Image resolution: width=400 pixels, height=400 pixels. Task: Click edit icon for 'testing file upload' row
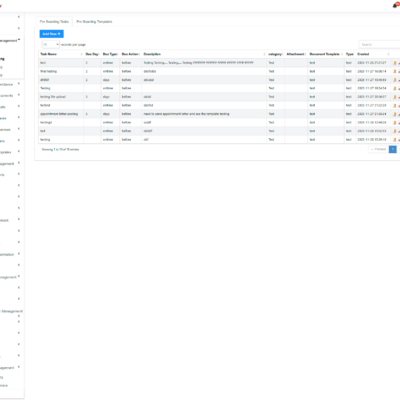pyautogui.click(x=395, y=97)
